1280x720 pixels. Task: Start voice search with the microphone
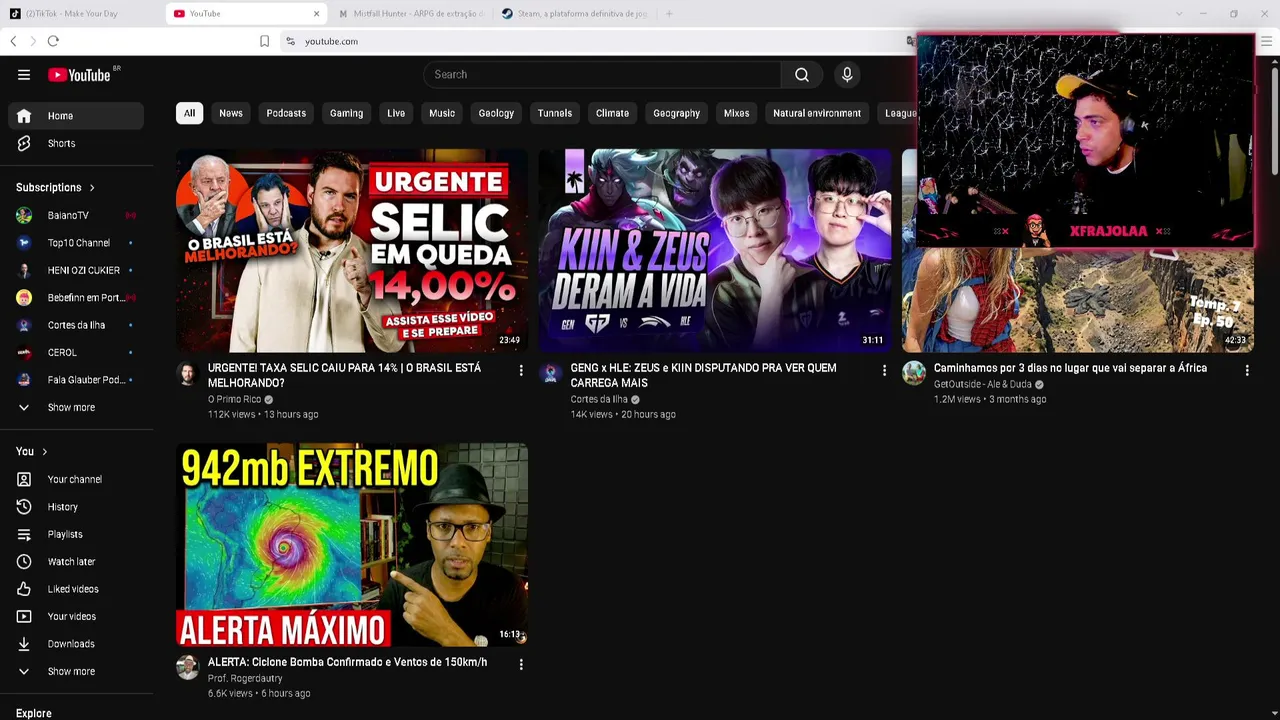[x=847, y=75]
